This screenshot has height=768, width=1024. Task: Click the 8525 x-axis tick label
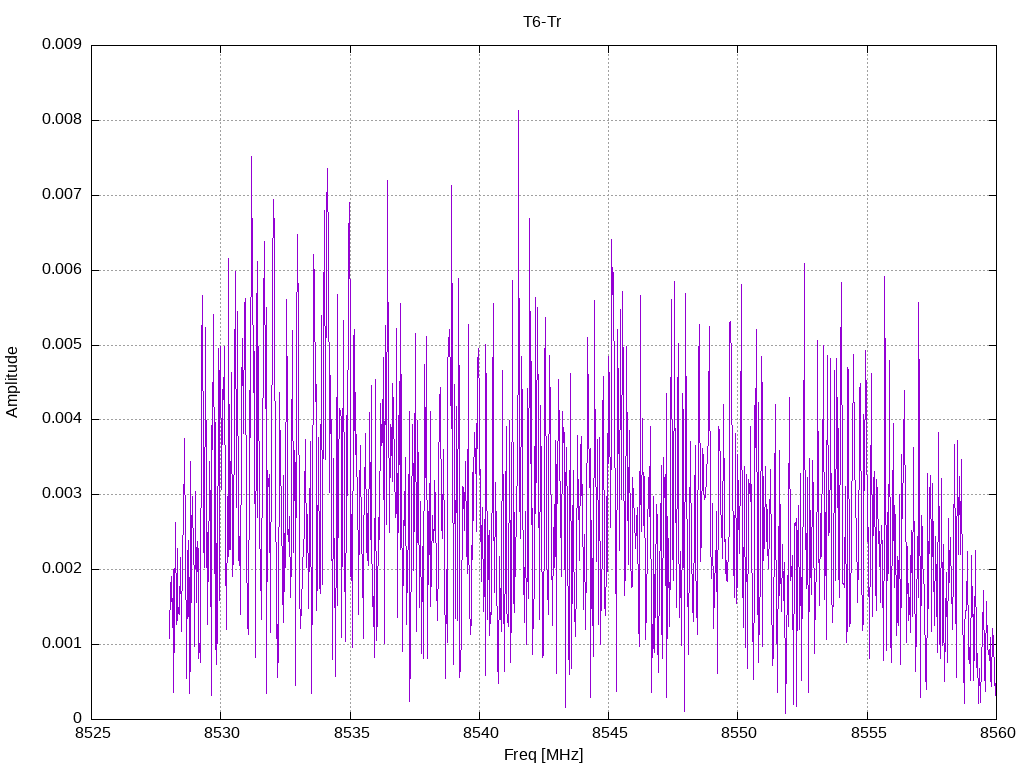pyautogui.click(x=93, y=733)
